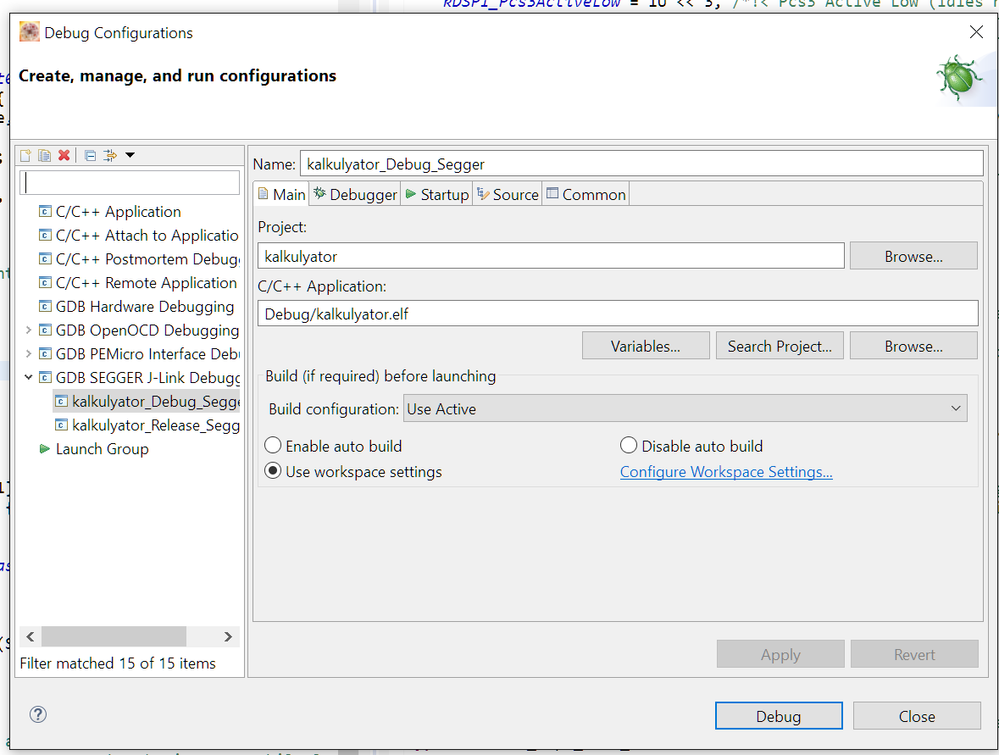Select the Launch Group tree icon

[44, 449]
